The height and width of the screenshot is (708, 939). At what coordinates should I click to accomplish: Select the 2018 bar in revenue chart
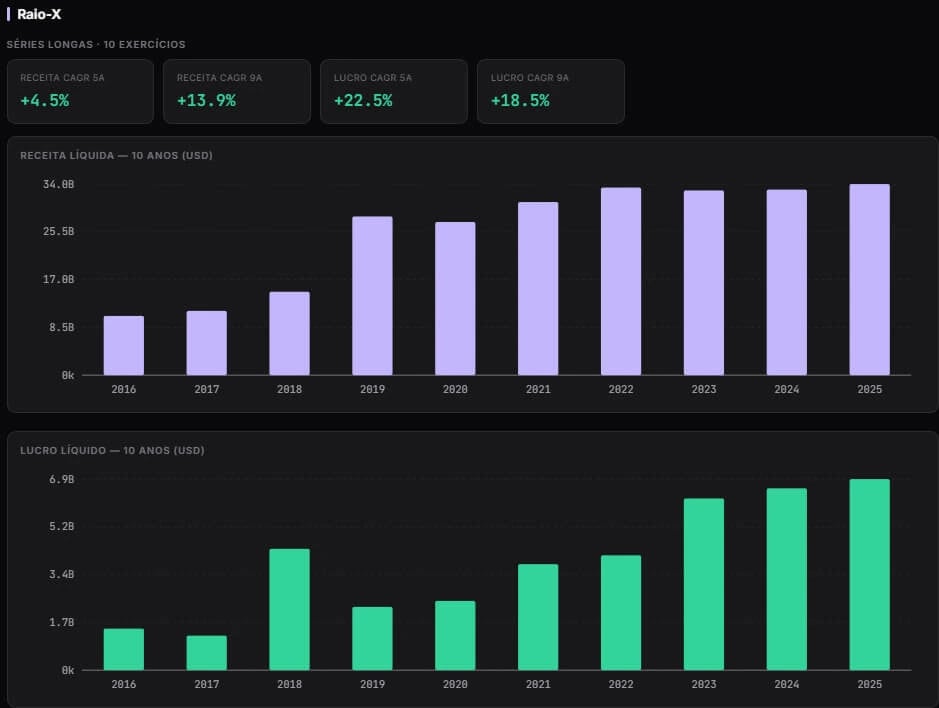tap(289, 333)
